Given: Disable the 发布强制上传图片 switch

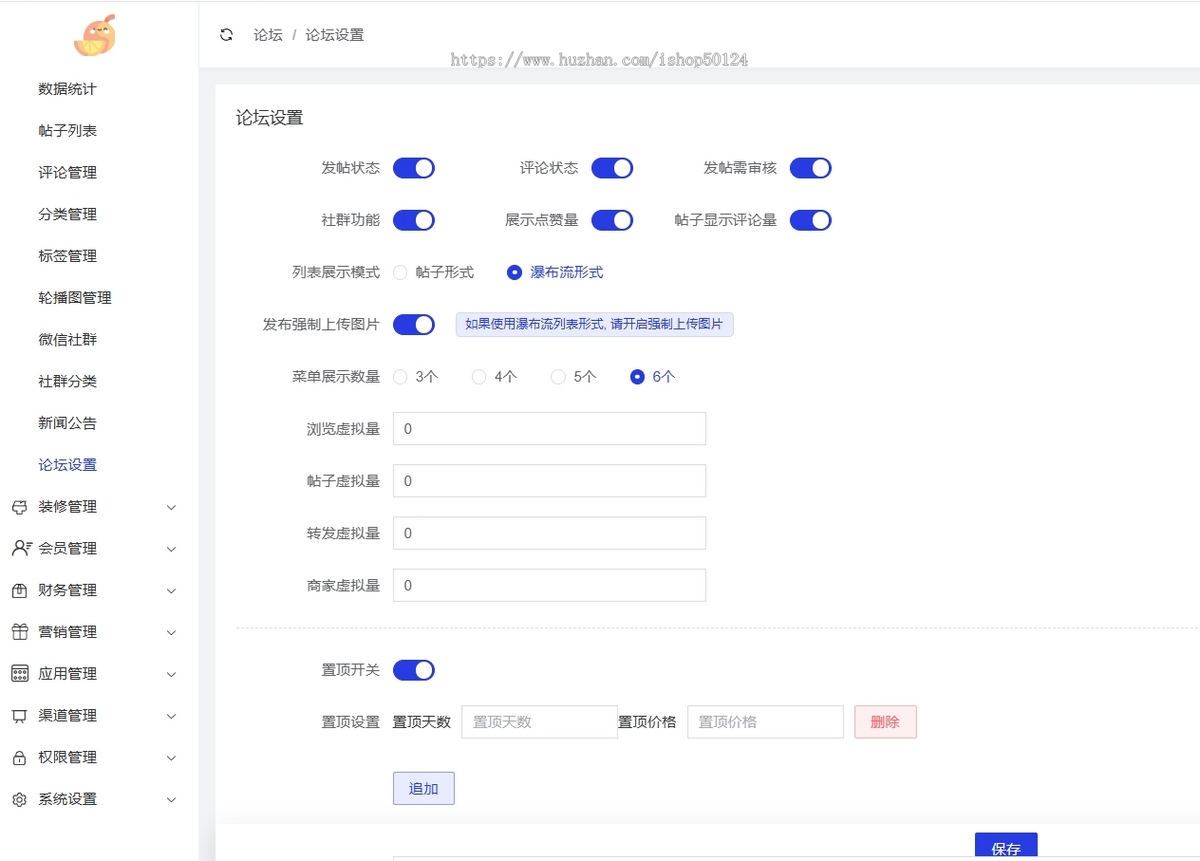Looking at the screenshot, I should point(414,325).
